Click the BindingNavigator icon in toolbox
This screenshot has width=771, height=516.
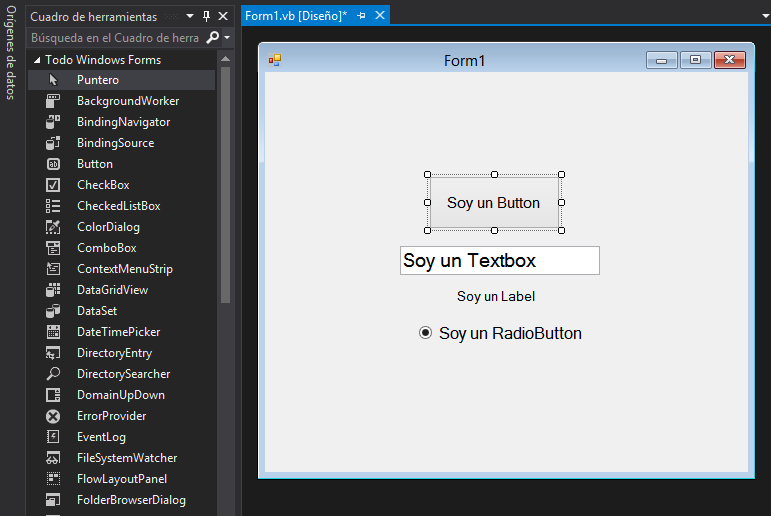(53, 122)
